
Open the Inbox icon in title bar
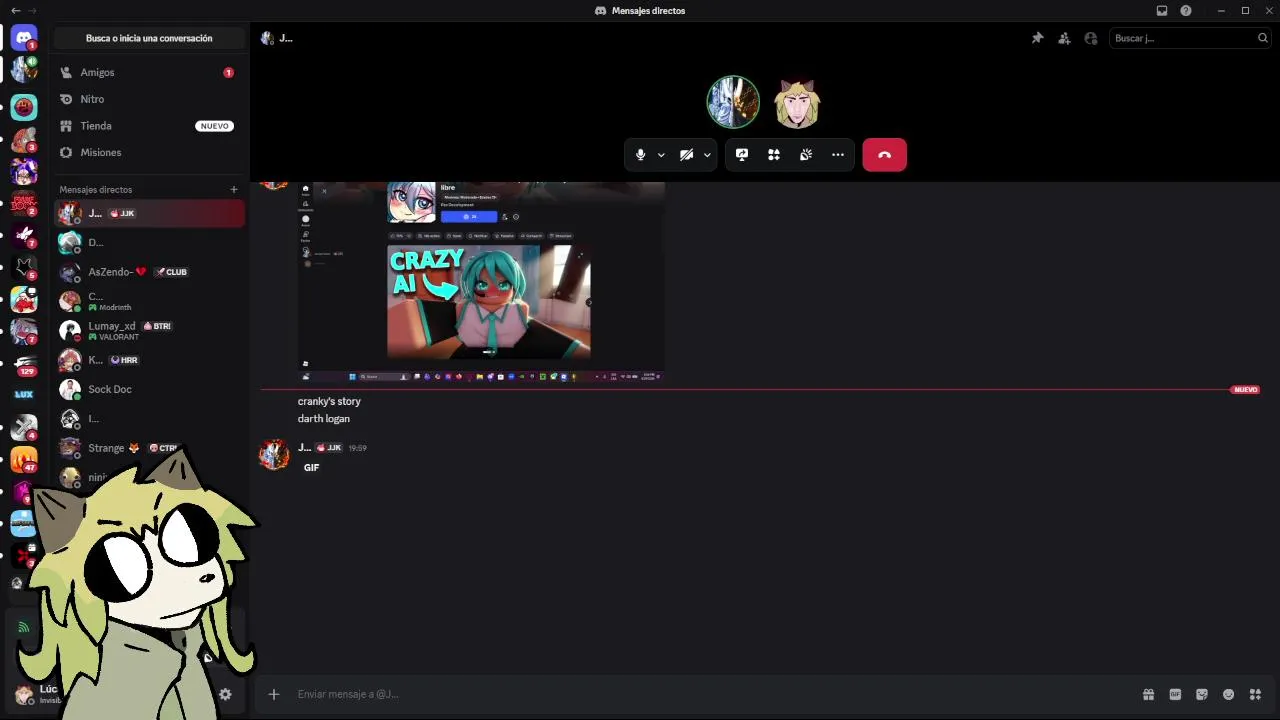point(1162,10)
